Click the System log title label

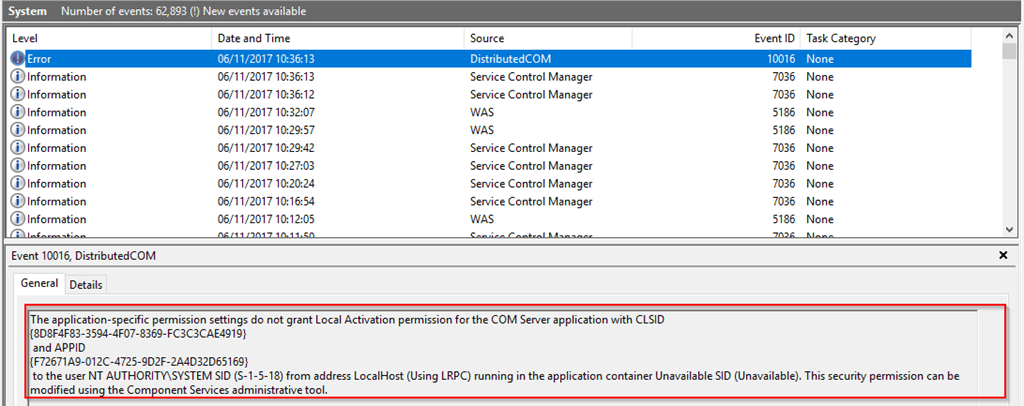click(25, 11)
